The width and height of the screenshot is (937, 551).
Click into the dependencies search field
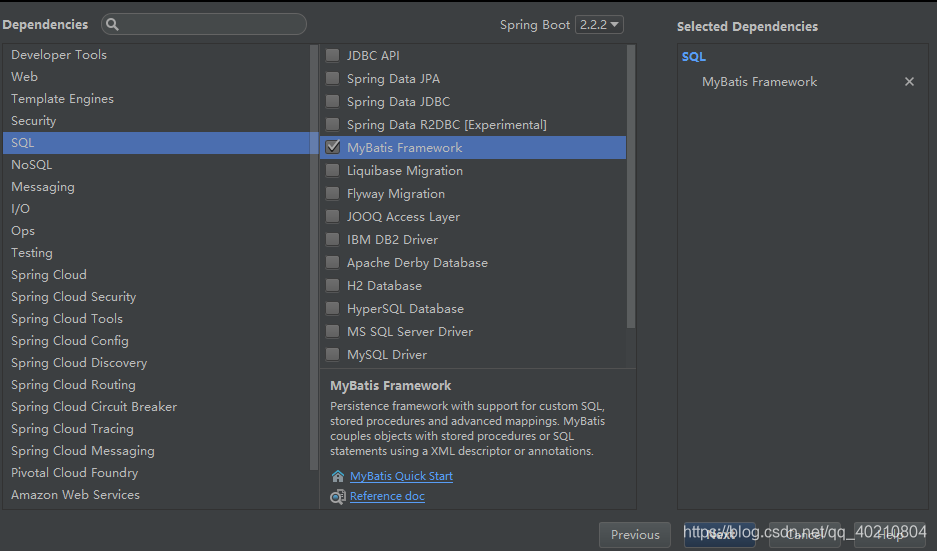point(204,25)
